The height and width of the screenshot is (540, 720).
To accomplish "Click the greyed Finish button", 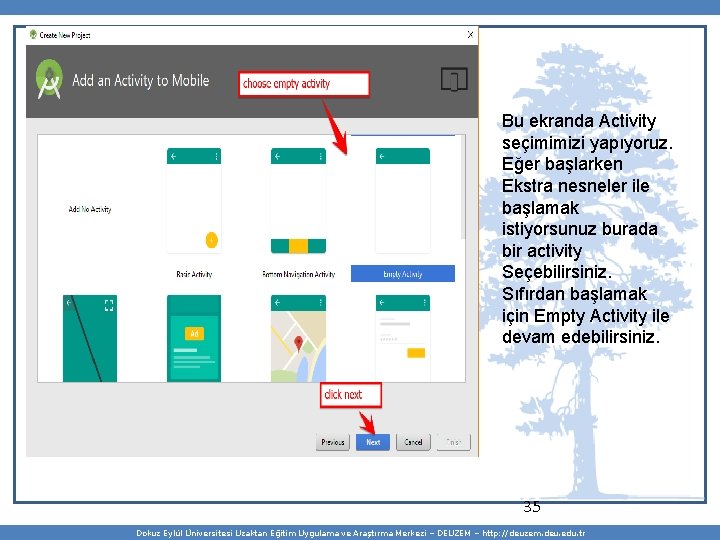I will 454,442.
